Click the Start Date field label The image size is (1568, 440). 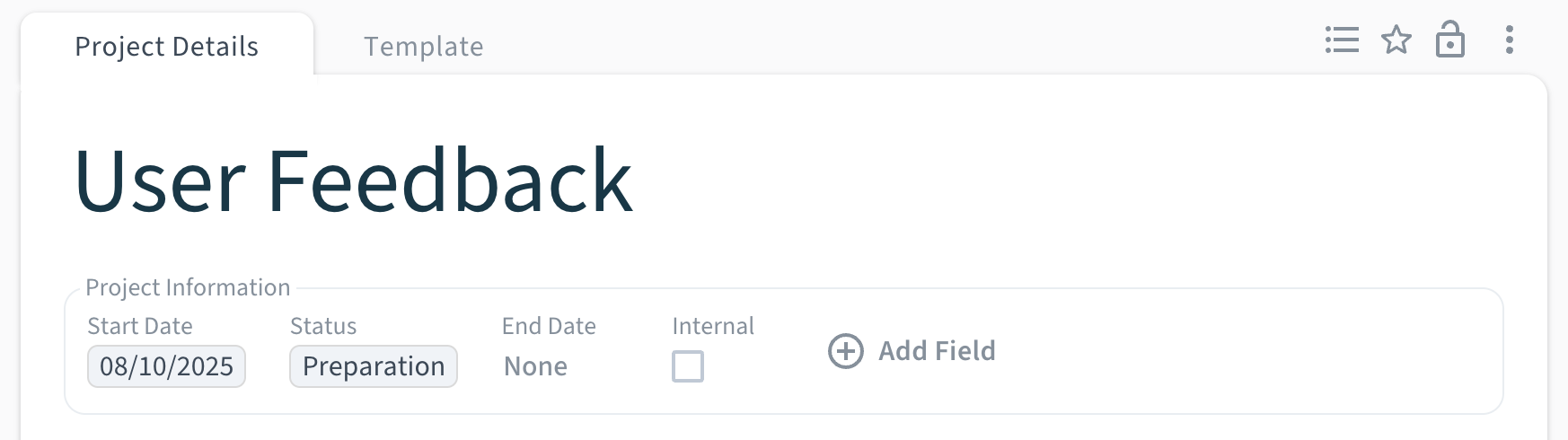point(140,326)
